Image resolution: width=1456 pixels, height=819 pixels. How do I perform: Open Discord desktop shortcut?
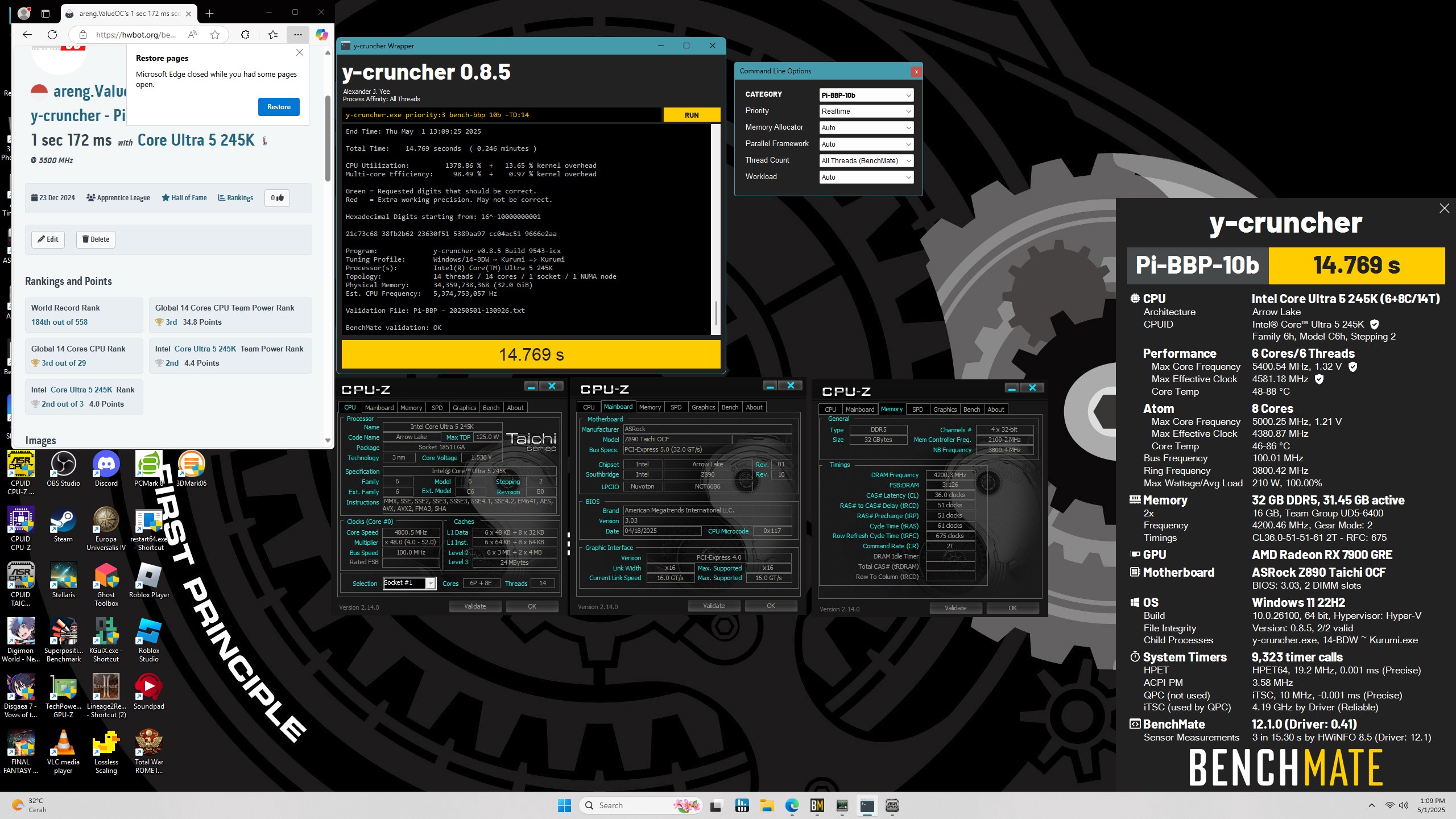(x=106, y=469)
